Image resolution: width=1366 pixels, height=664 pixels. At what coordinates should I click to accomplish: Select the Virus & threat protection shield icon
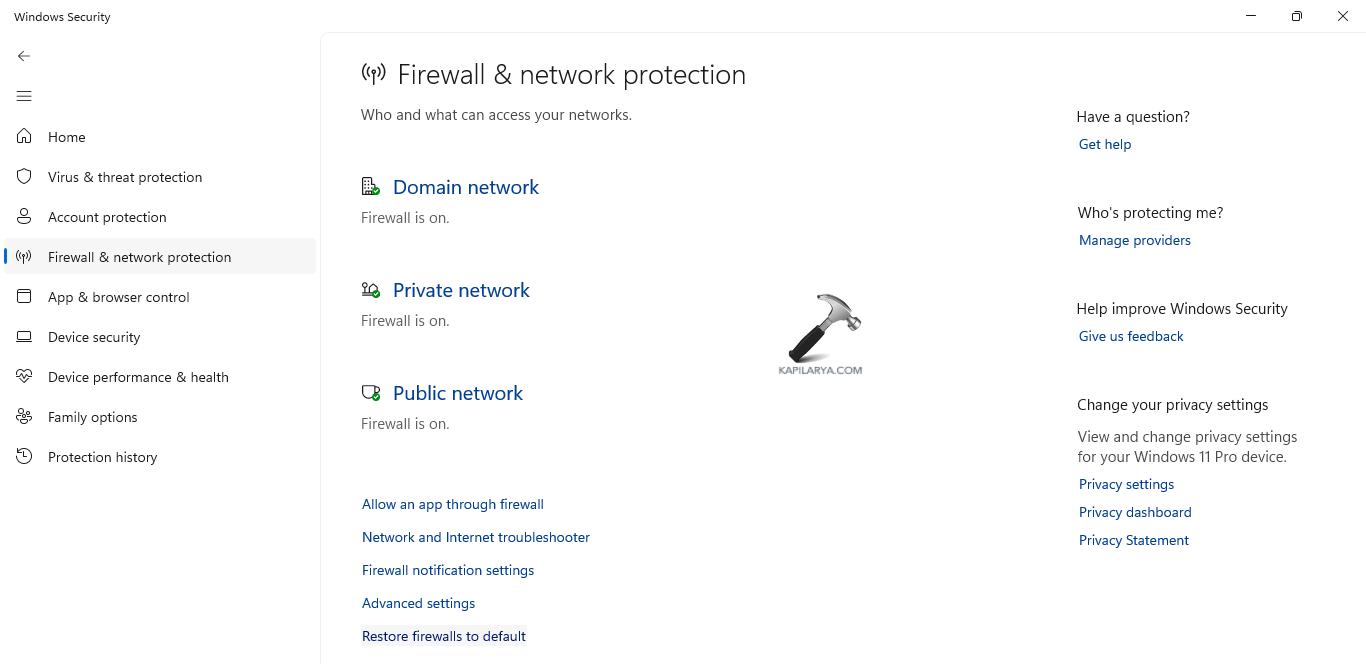tap(25, 177)
